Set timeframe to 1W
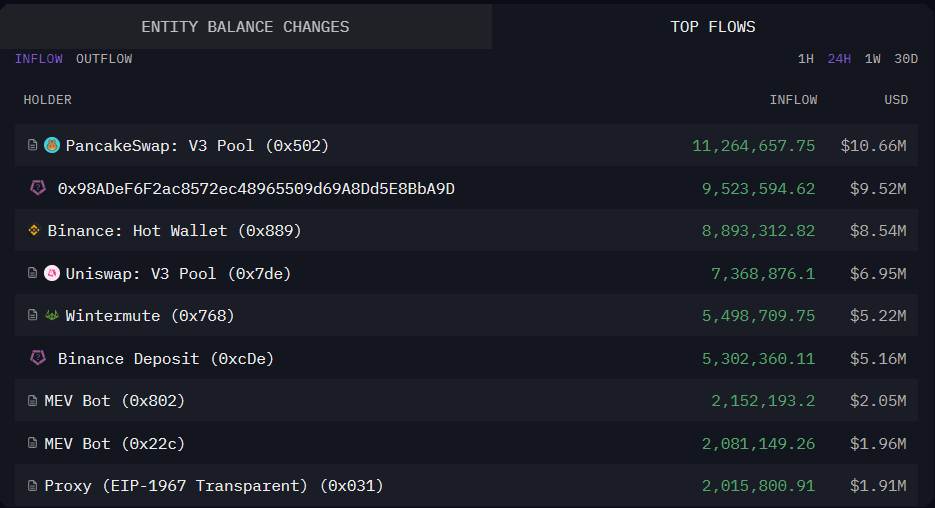This screenshot has width=935, height=508. point(872,59)
